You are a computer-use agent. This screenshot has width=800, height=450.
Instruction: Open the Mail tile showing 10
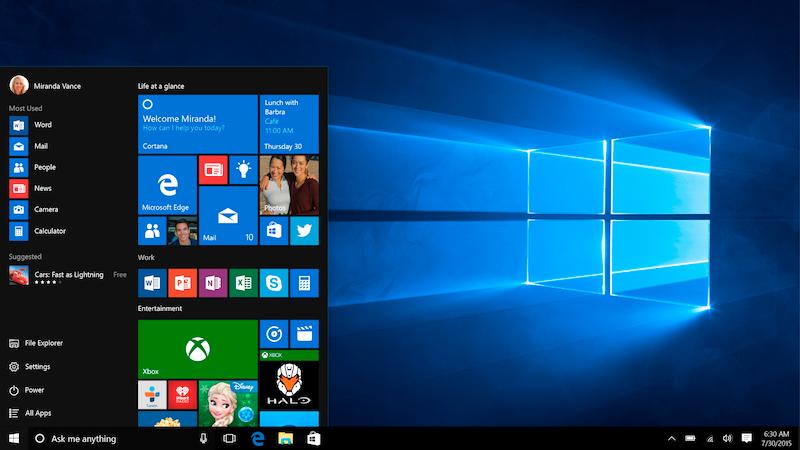228,216
